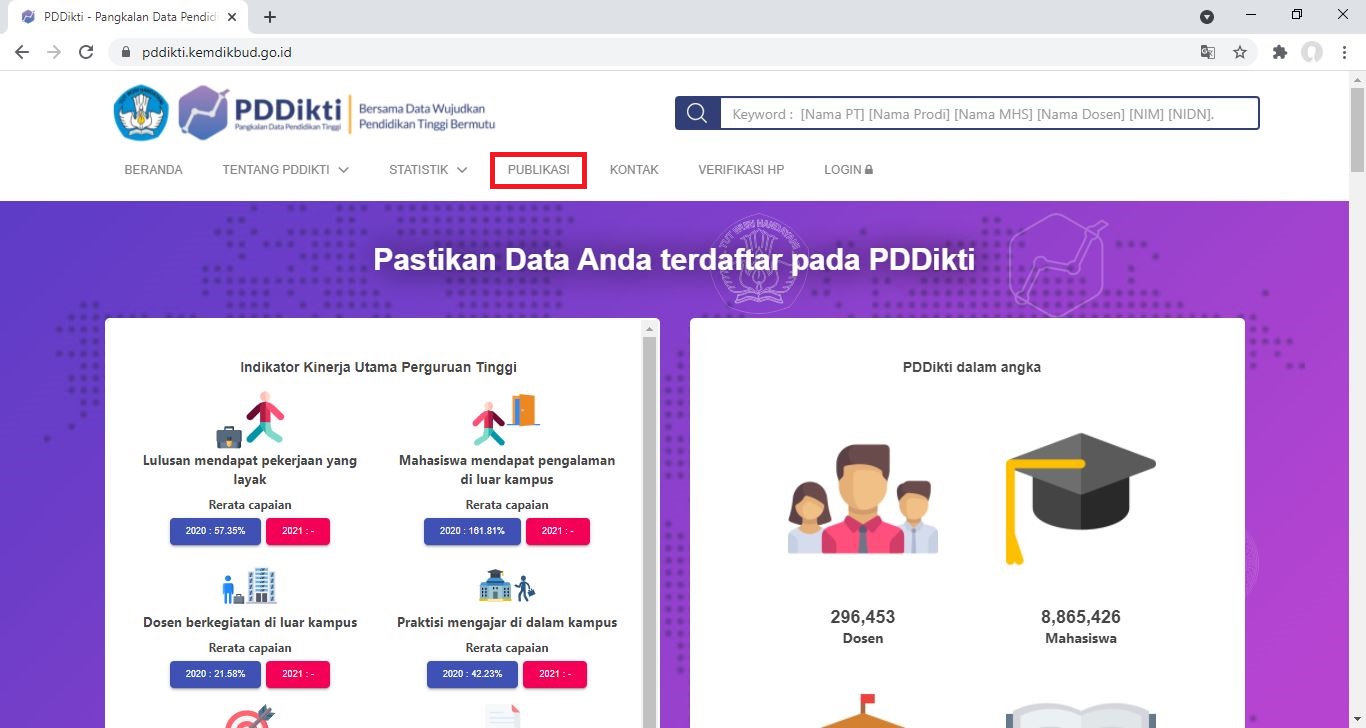Bookmark this page with star icon

click(x=1240, y=52)
